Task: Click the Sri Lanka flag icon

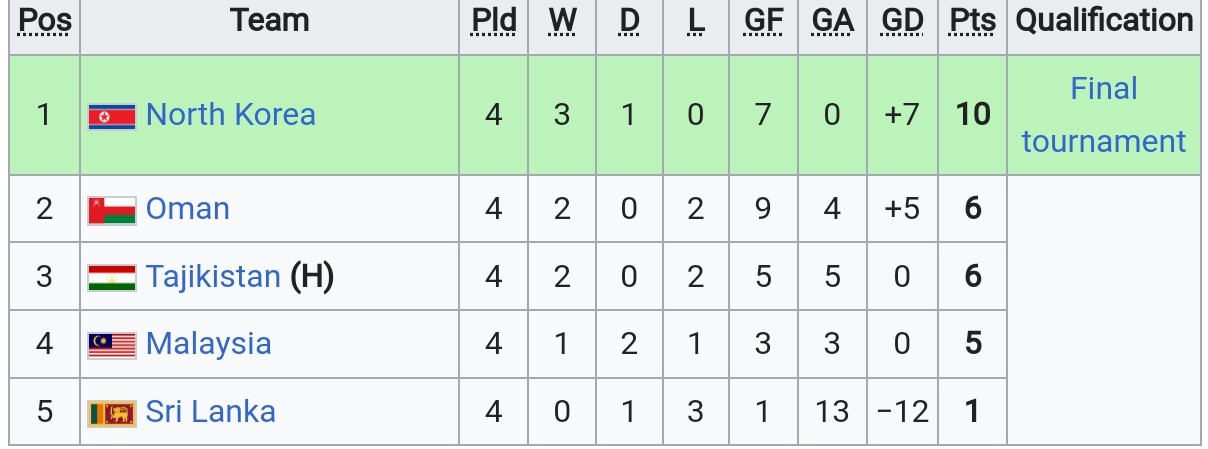Action: [x=112, y=413]
